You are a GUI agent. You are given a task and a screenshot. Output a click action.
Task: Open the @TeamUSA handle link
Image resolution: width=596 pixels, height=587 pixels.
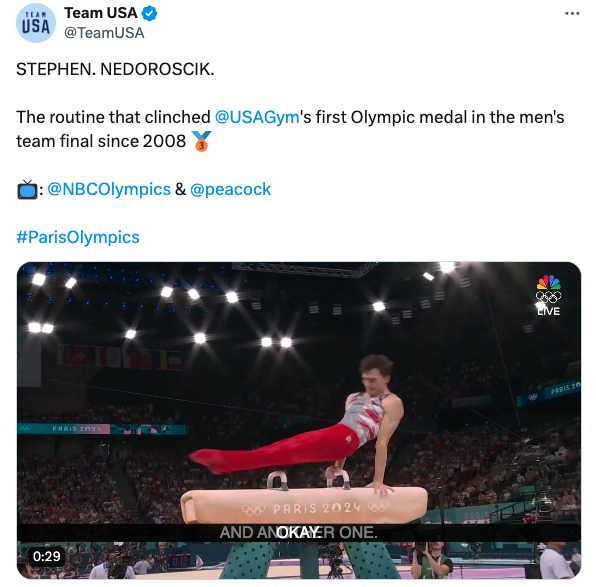pos(104,33)
